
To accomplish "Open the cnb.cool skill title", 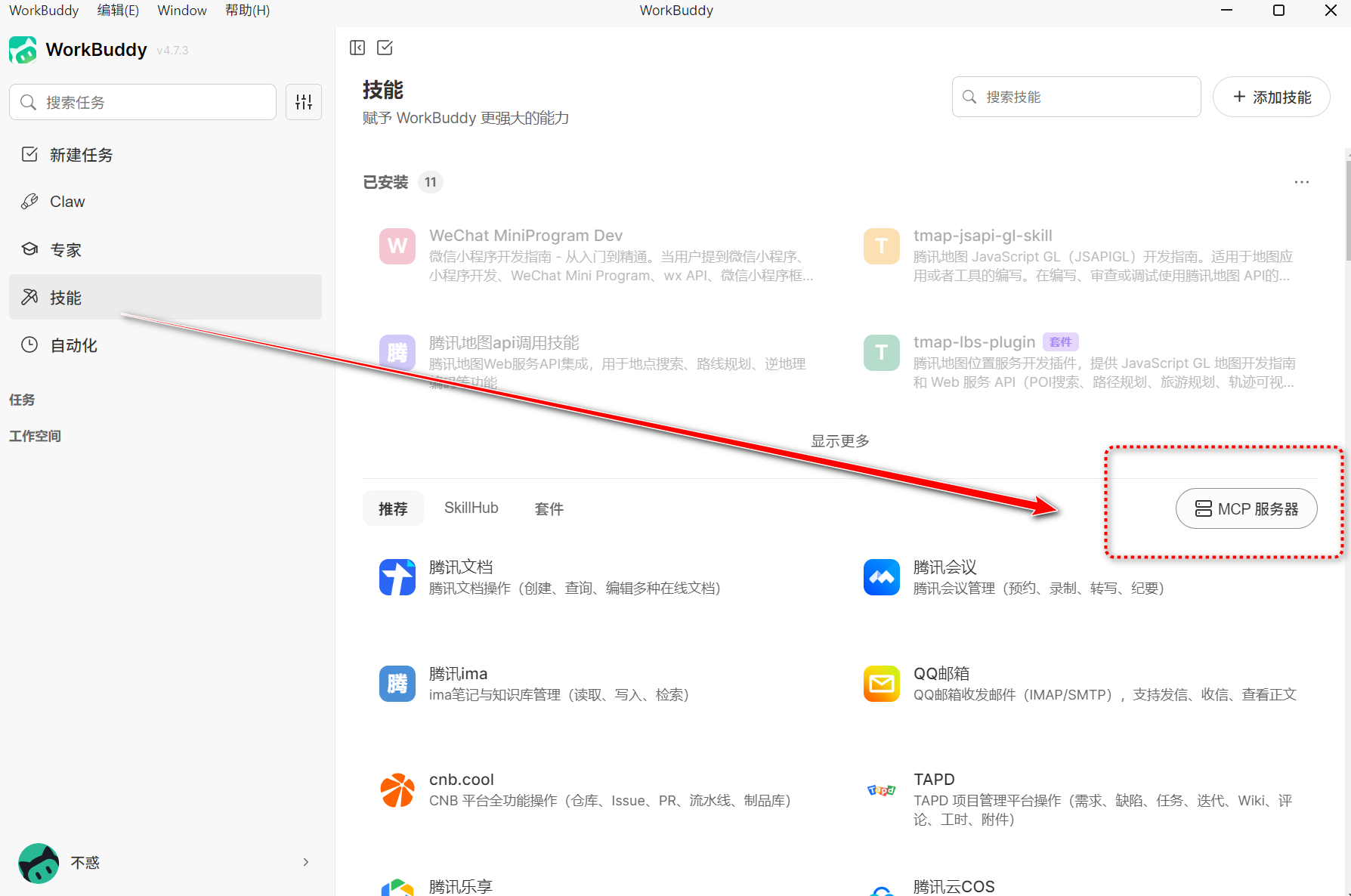I will pos(462,780).
